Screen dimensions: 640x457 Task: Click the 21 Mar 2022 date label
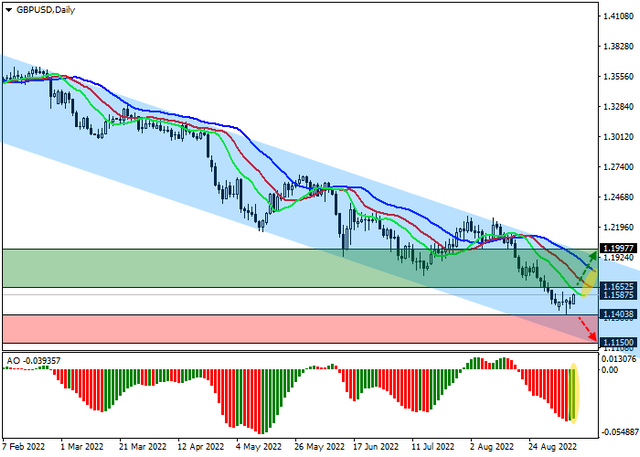143,447
